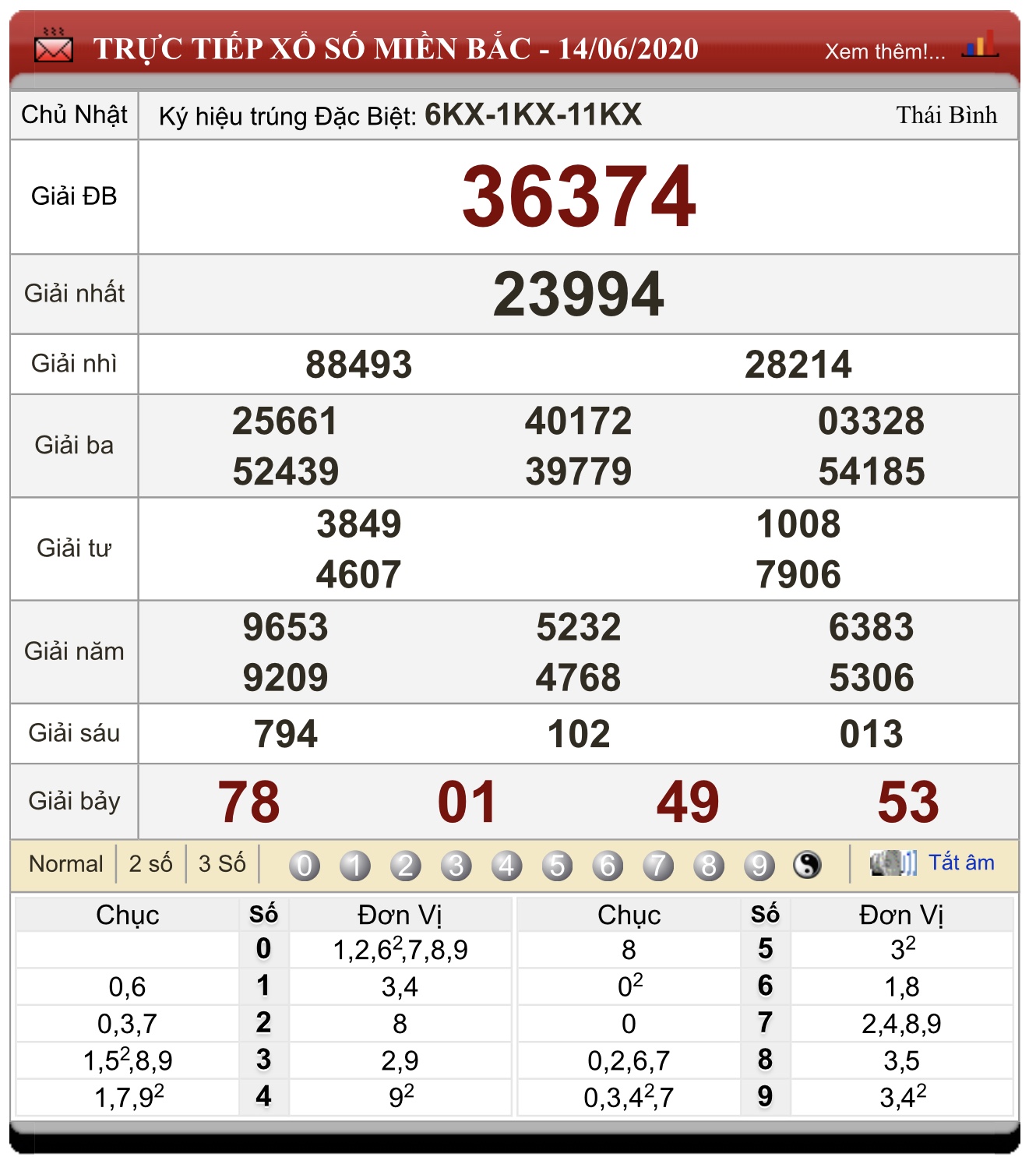Screen dimensions: 1036x1157
Task: Click the special prize number 36374
Action: (579, 196)
